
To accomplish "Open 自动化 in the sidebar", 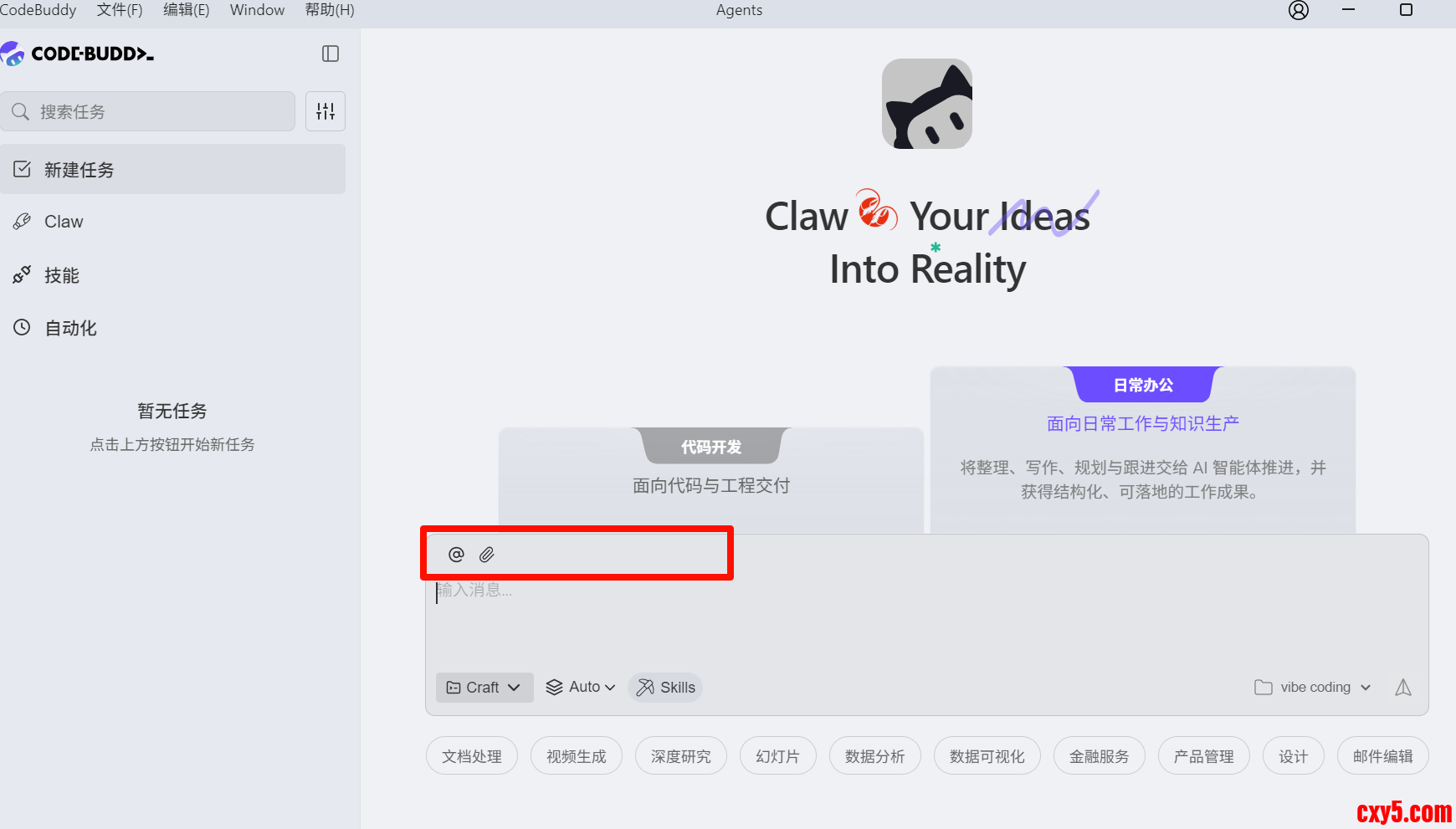I will (x=172, y=328).
